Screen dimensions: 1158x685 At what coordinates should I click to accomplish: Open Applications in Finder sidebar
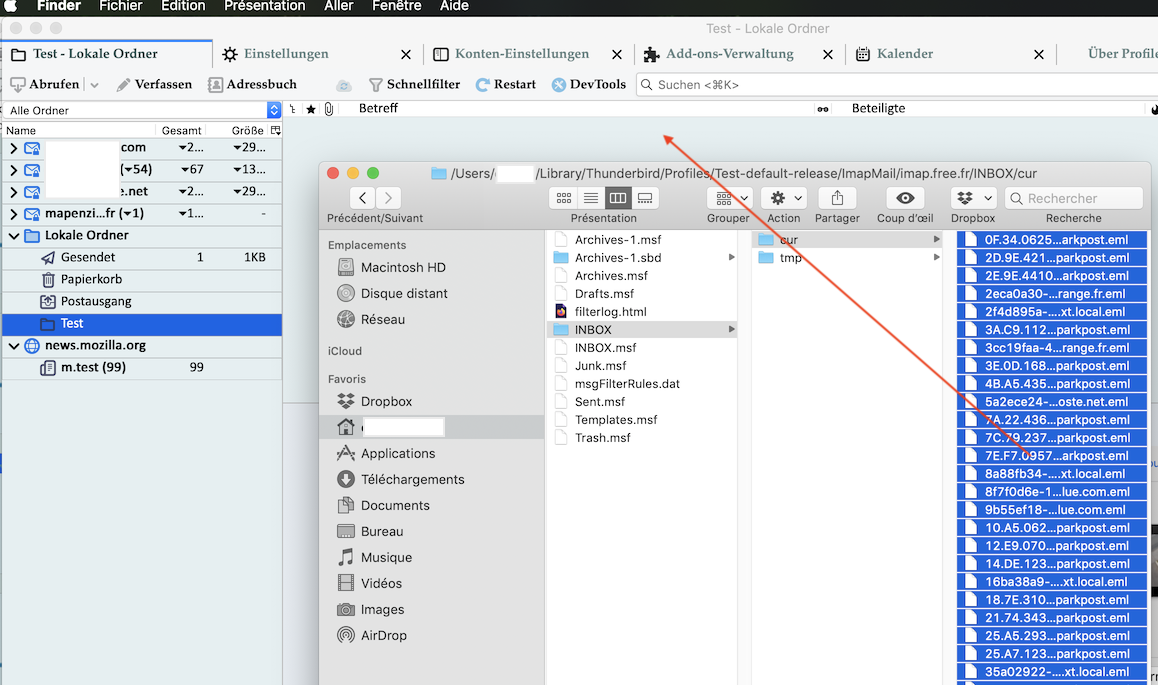[397, 453]
